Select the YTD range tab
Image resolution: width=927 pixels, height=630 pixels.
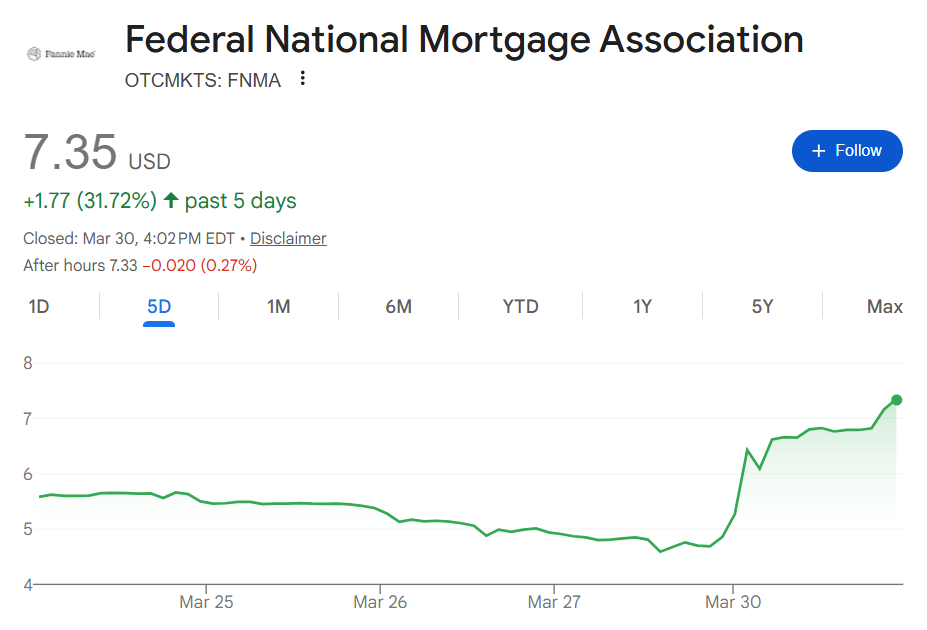click(x=520, y=307)
